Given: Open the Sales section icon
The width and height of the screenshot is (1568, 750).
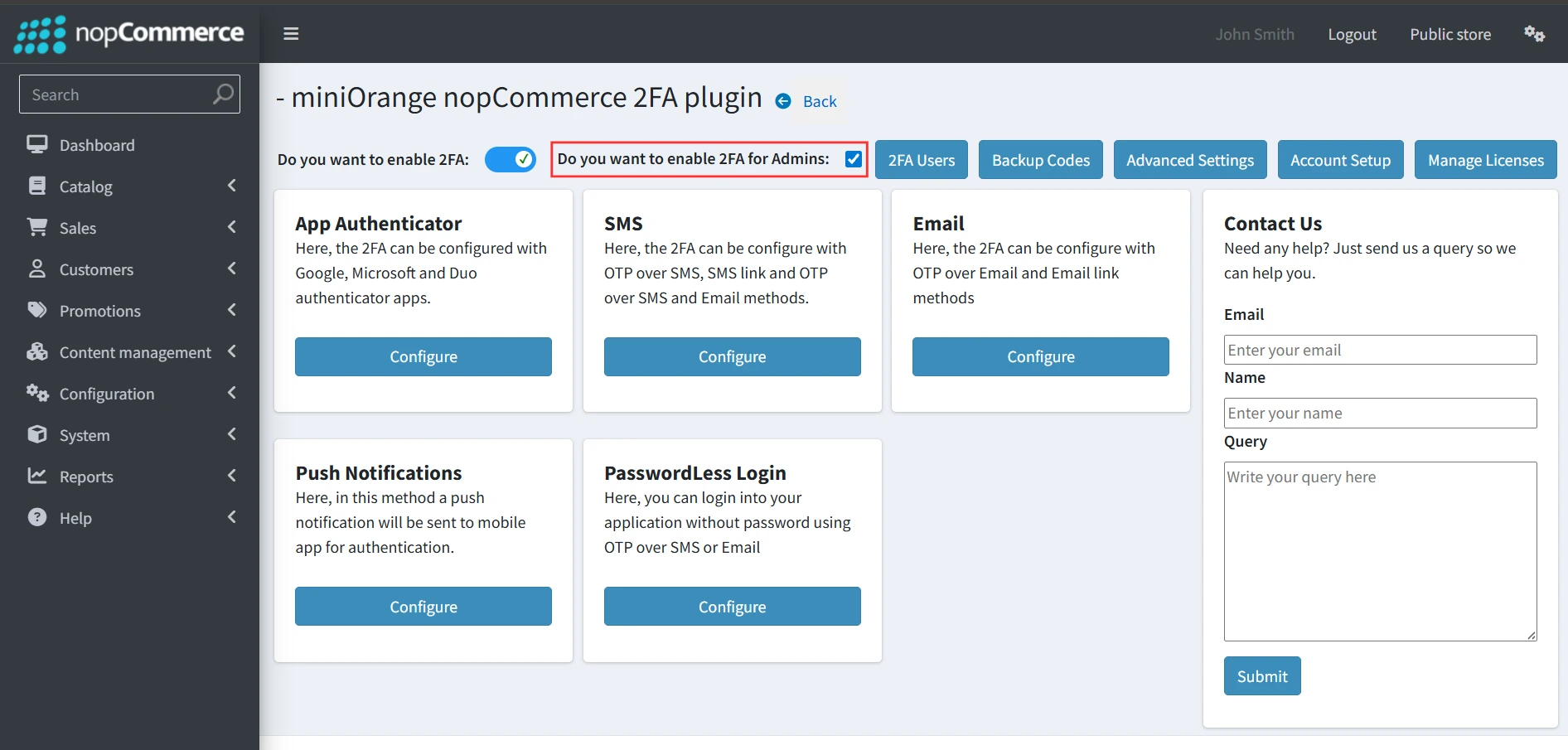Looking at the screenshot, I should 37,227.
